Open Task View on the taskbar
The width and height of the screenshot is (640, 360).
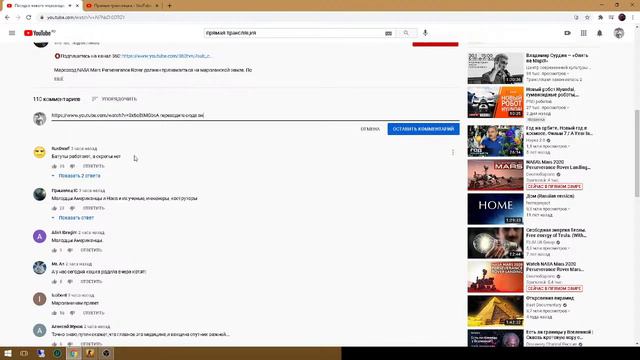(x=24, y=353)
